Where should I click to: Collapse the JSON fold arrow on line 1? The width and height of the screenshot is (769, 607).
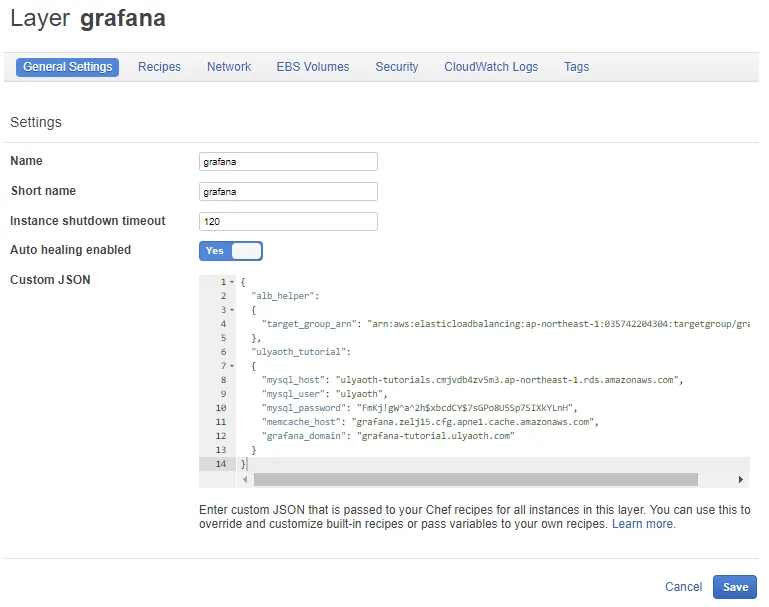tap(232, 282)
